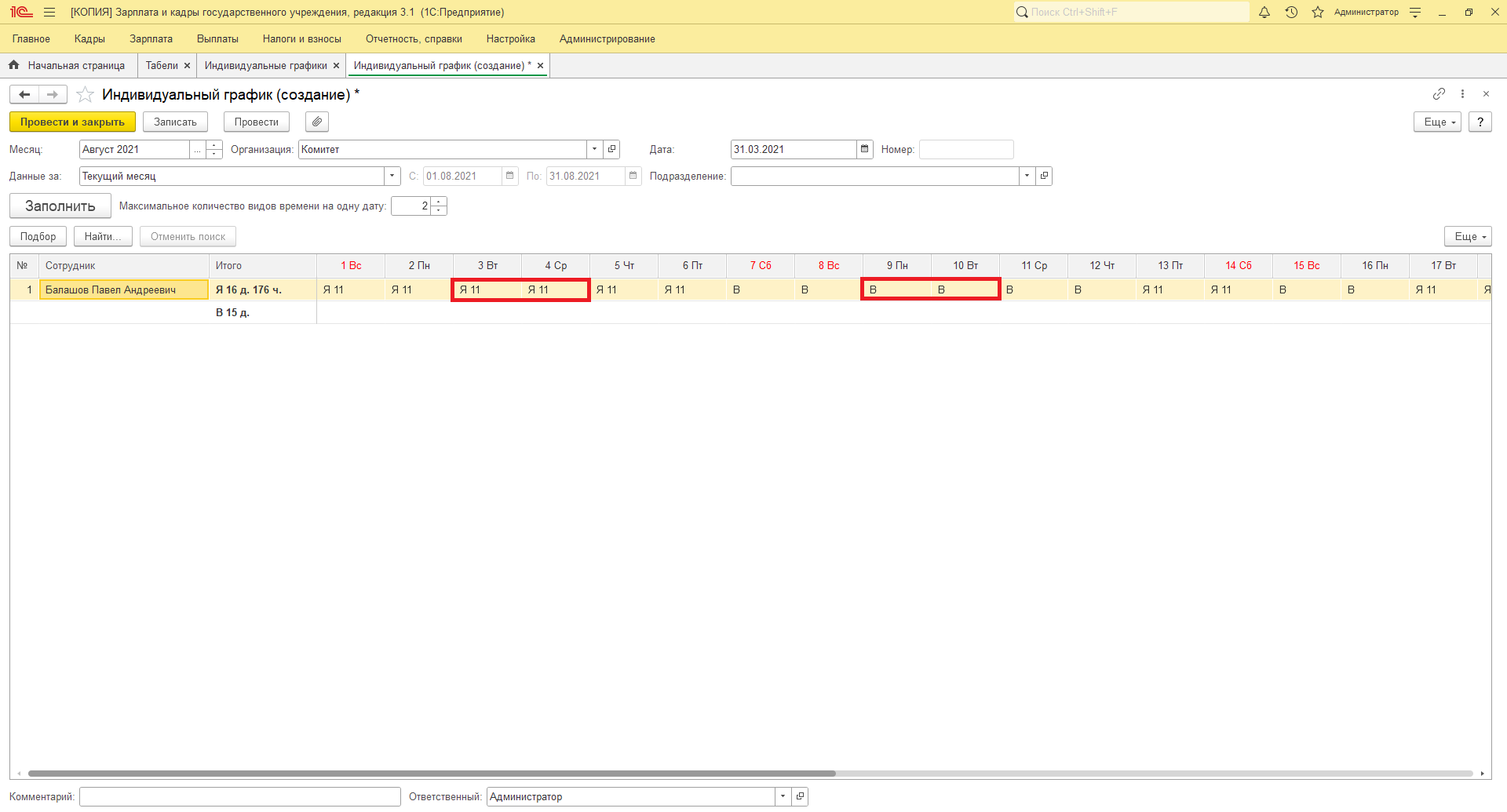1507x812 pixels.
Task: Navigate forward with right arrow
Action: pyautogui.click(x=53, y=95)
